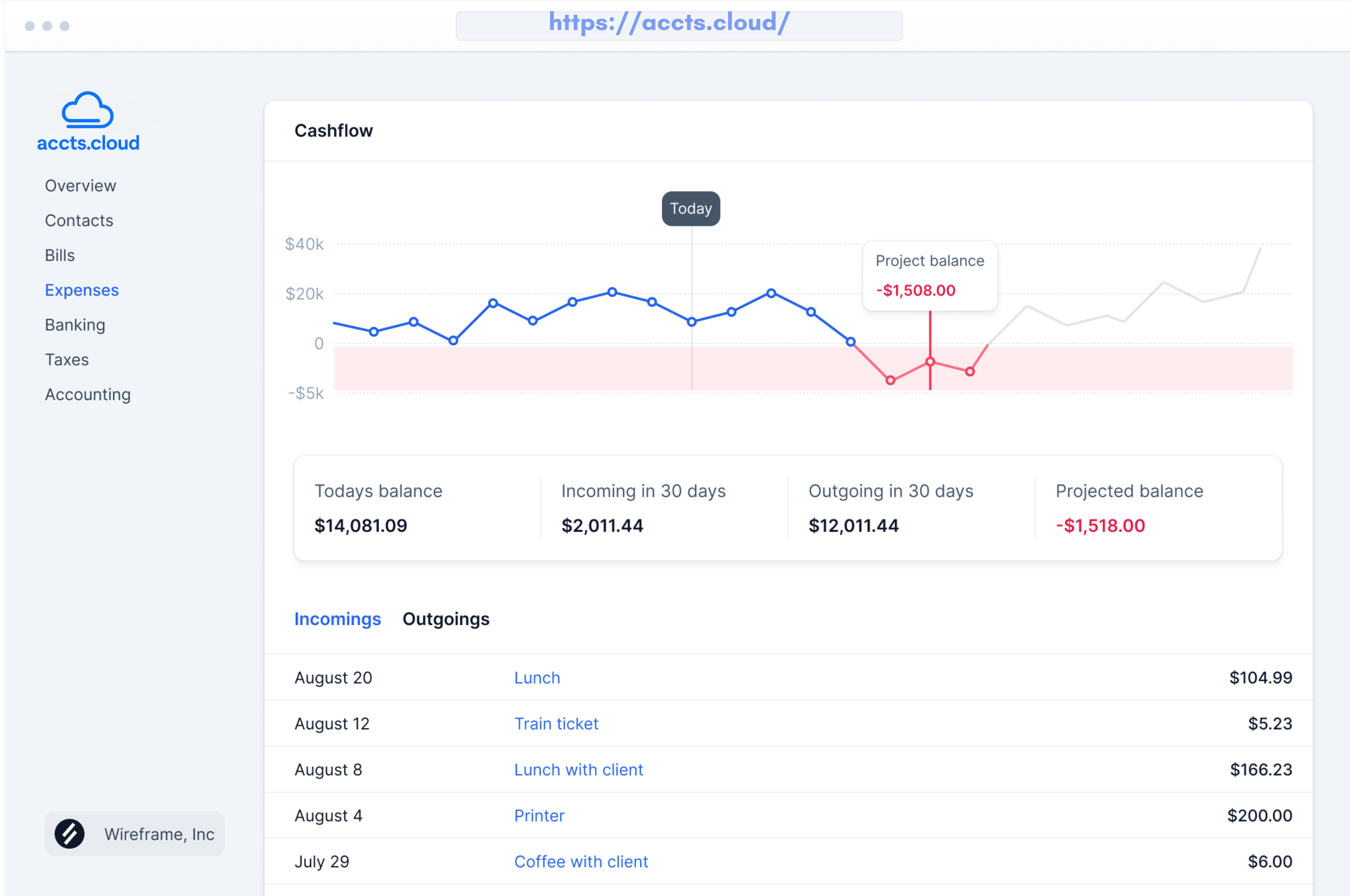Select Expenses in the sidebar

tap(82, 290)
